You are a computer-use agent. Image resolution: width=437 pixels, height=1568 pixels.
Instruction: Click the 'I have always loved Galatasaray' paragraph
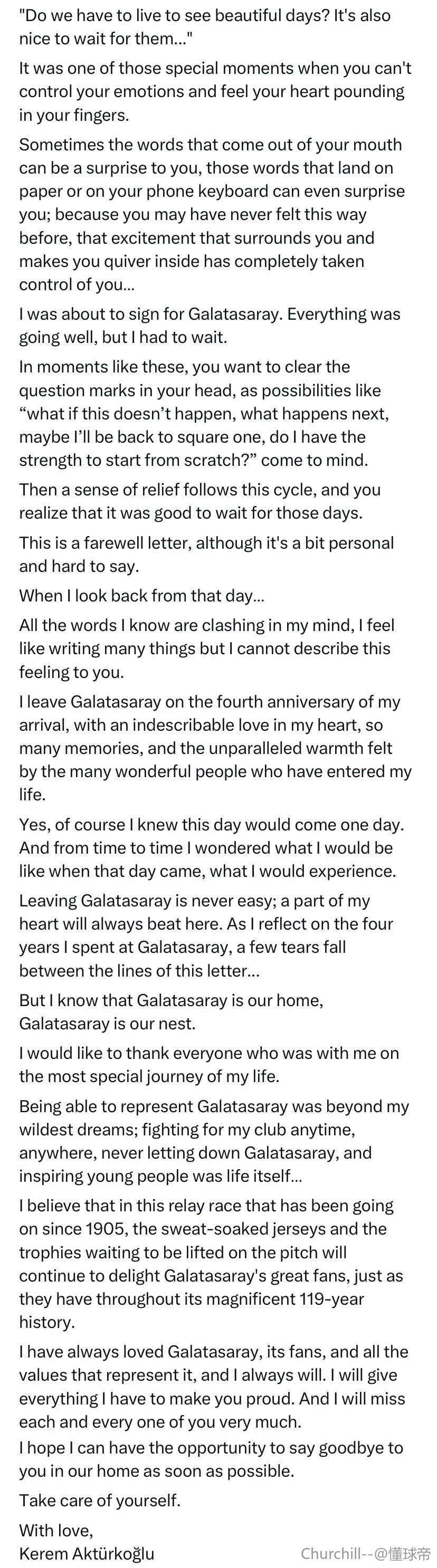click(x=214, y=1386)
